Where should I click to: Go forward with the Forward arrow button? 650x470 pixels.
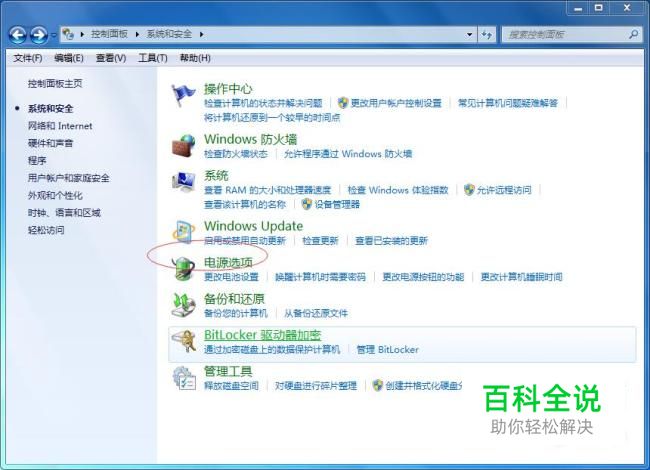[39, 35]
